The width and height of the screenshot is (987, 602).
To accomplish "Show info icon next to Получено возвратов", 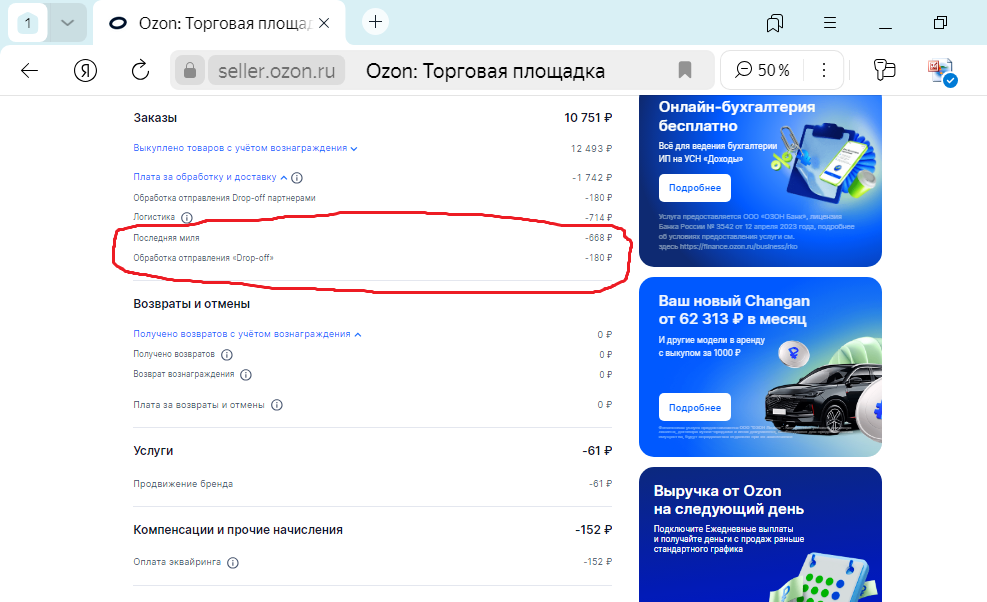I will pos(227,355).
